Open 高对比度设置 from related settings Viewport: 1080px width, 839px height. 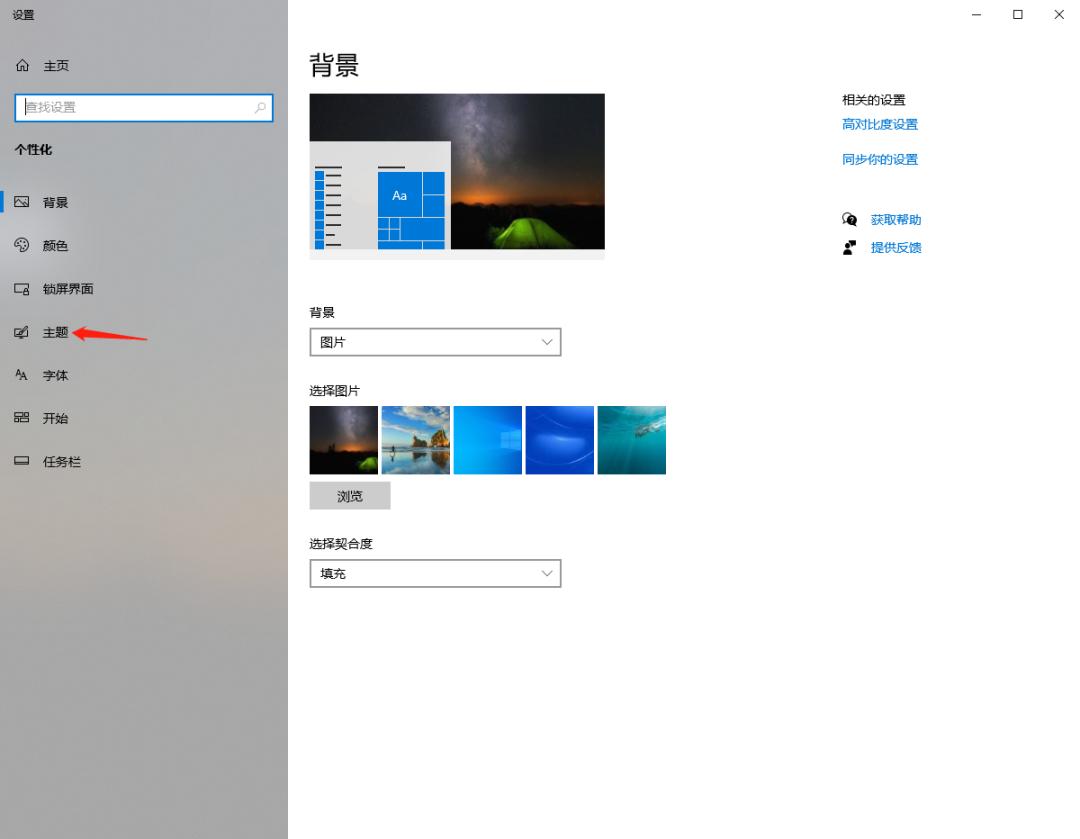coord(881,124)
